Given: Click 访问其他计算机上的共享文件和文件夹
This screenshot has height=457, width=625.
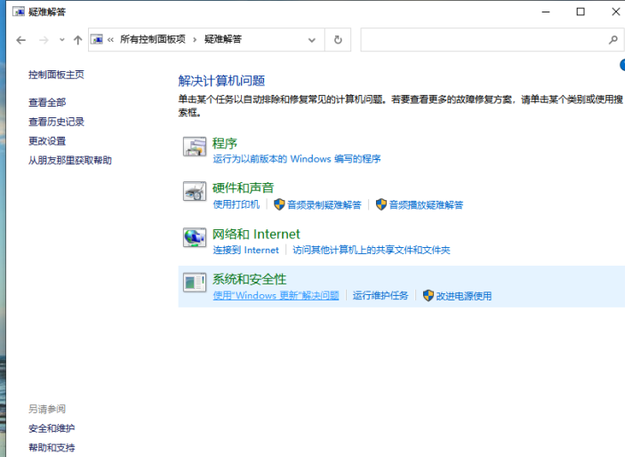Looking at the screenshot, I should pyautogui.click(x=371, y=250).
